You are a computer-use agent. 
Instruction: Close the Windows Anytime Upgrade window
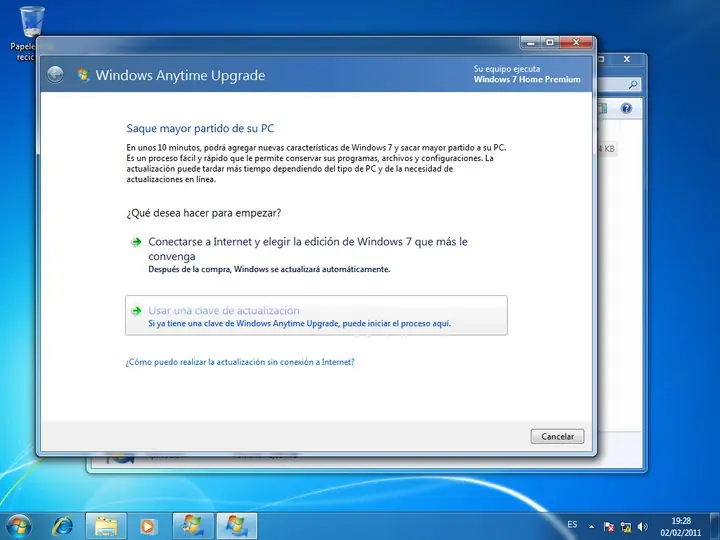[x=576, y=43]
